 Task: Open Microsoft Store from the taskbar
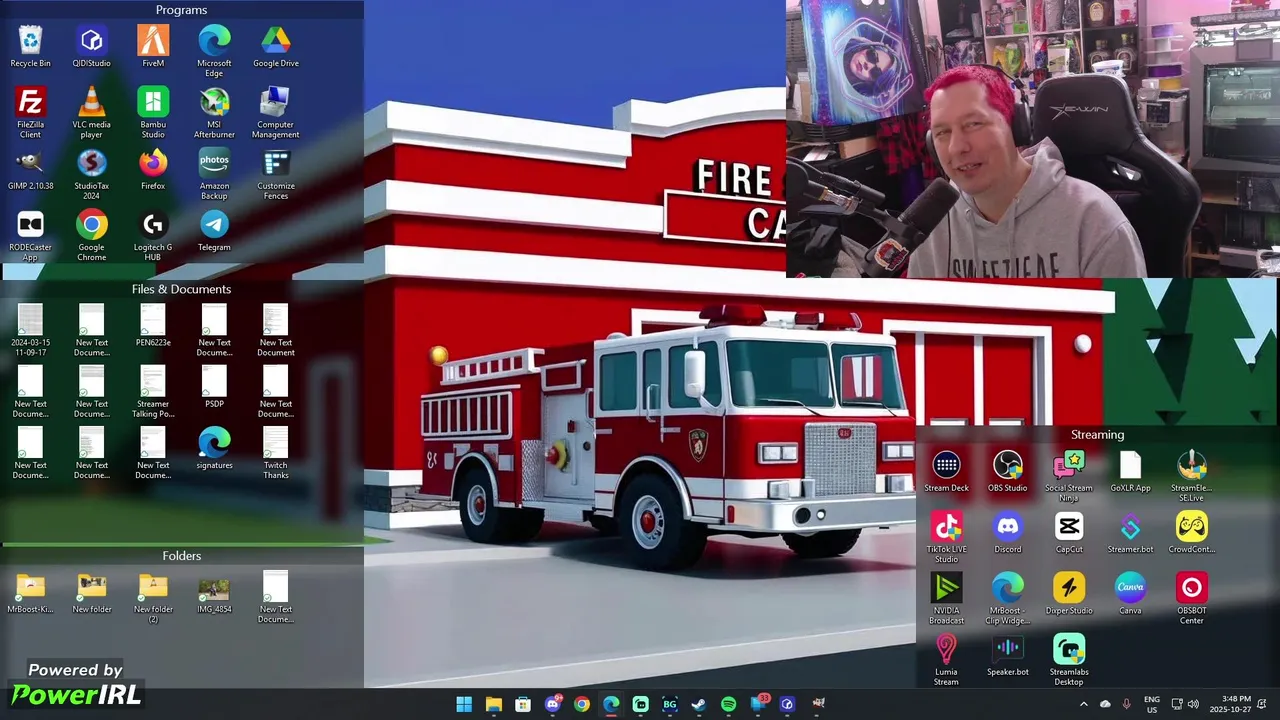[523, 704]
